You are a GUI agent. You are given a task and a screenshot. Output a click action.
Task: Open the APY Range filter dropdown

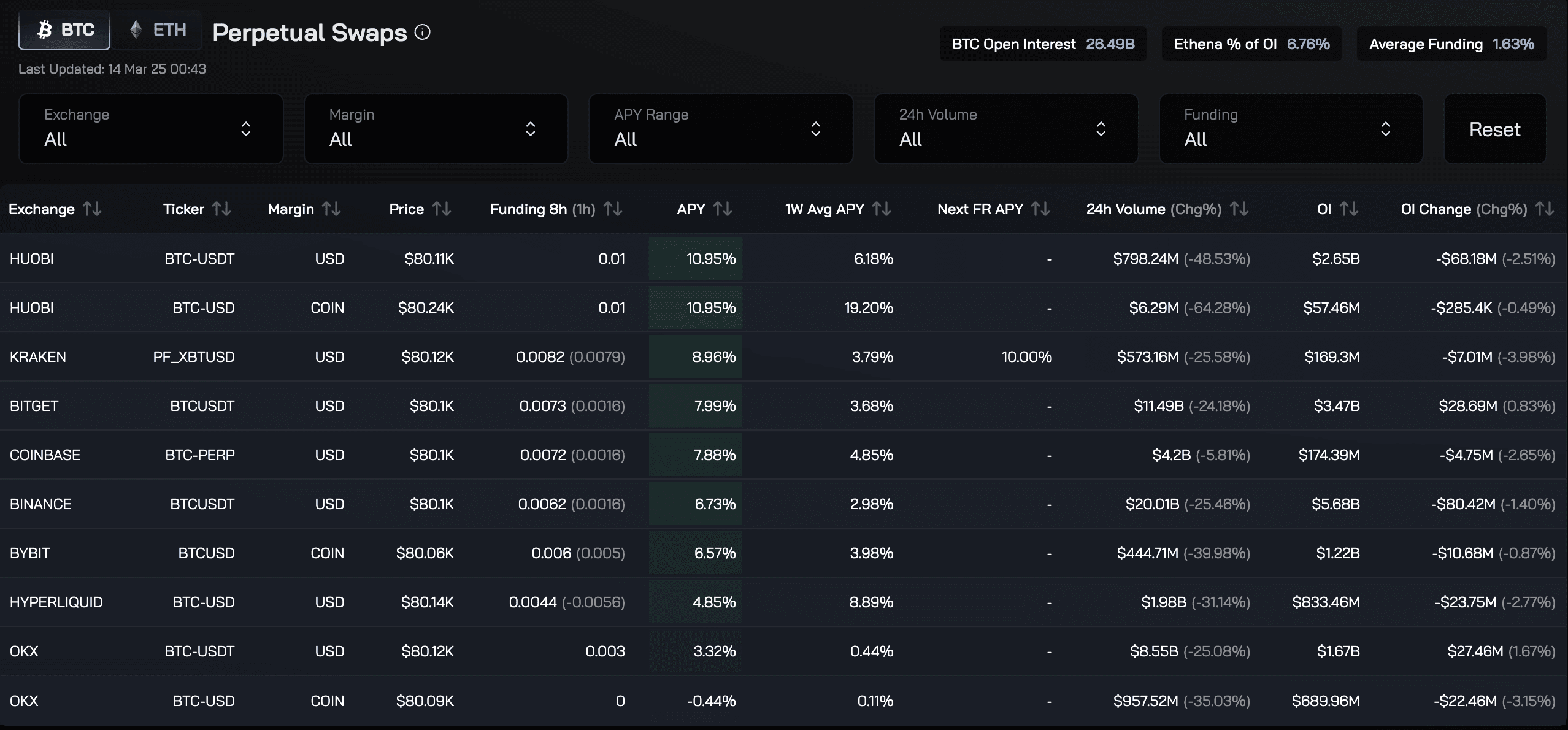click(x=721, y=129)
